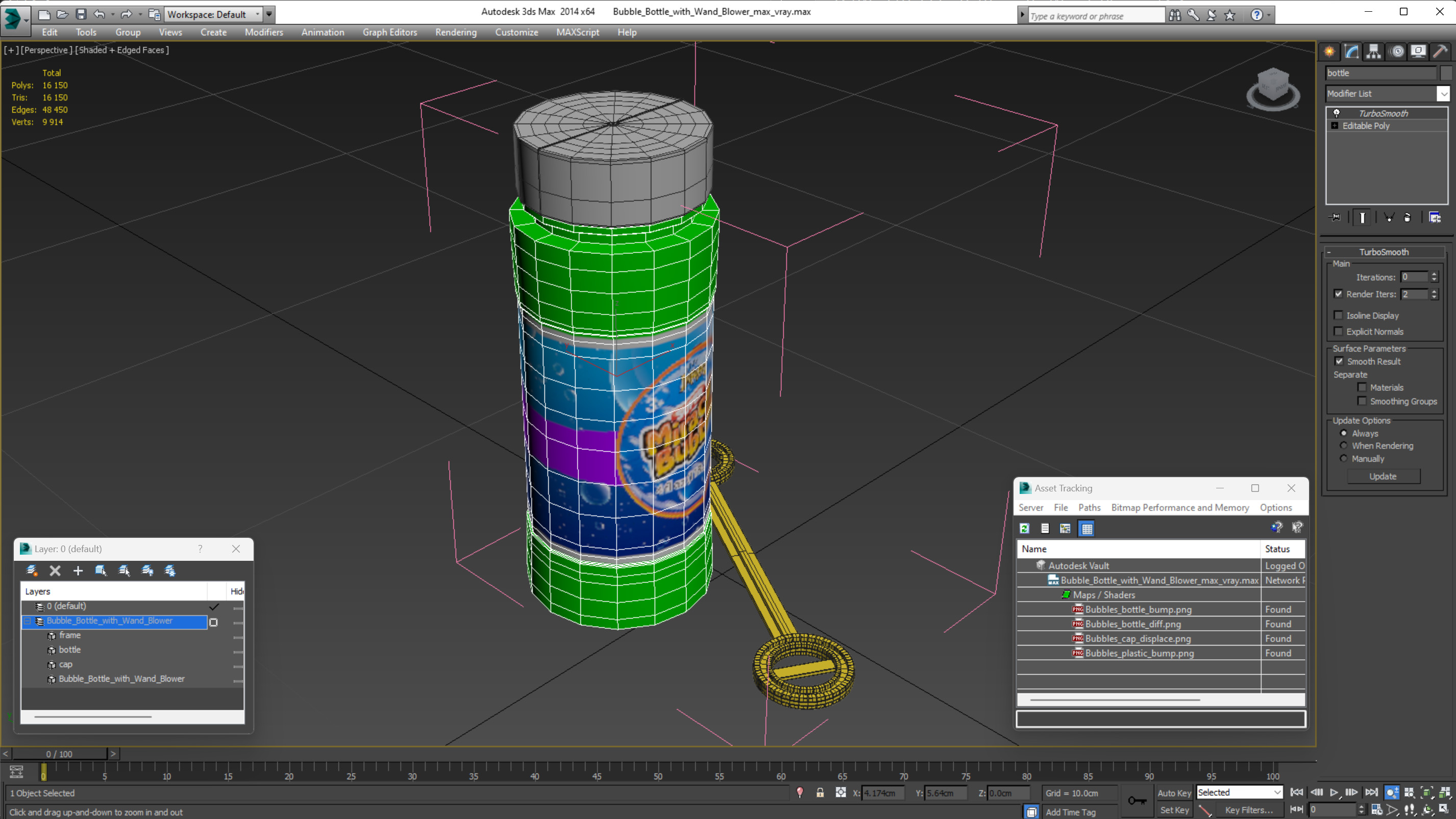Open the Rendering menu
1456x819 pixels.
[x=456, y=32]
